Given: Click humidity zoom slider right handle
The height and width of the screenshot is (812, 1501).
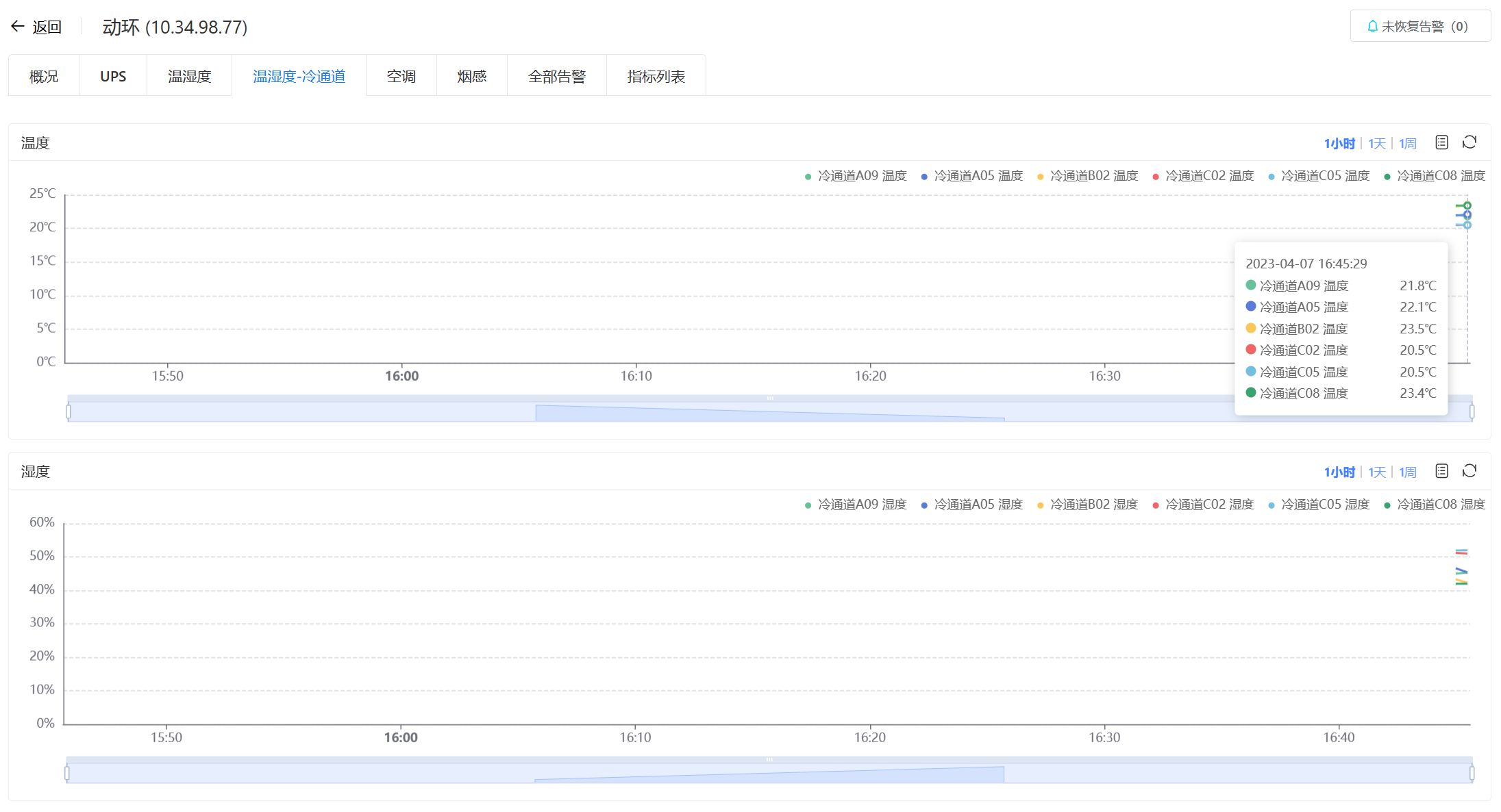Looking at the screenshot, I should click(x=1472, y=773).
